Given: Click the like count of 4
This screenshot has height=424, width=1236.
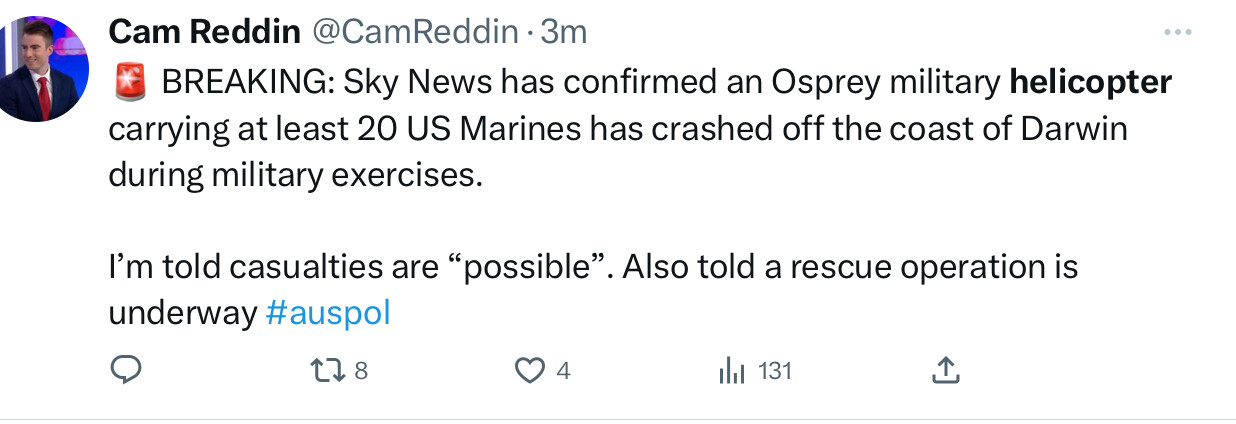Looking at the screenshot, I should [563, 371].
